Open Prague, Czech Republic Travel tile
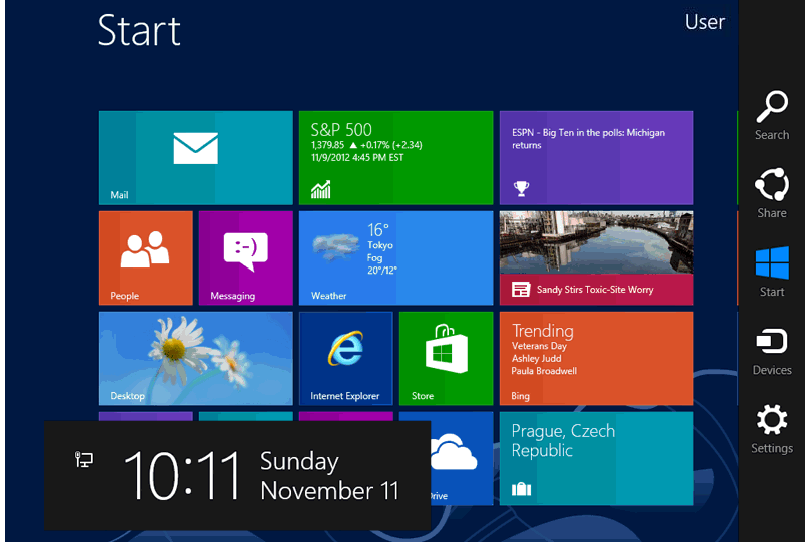 [596, 458]
